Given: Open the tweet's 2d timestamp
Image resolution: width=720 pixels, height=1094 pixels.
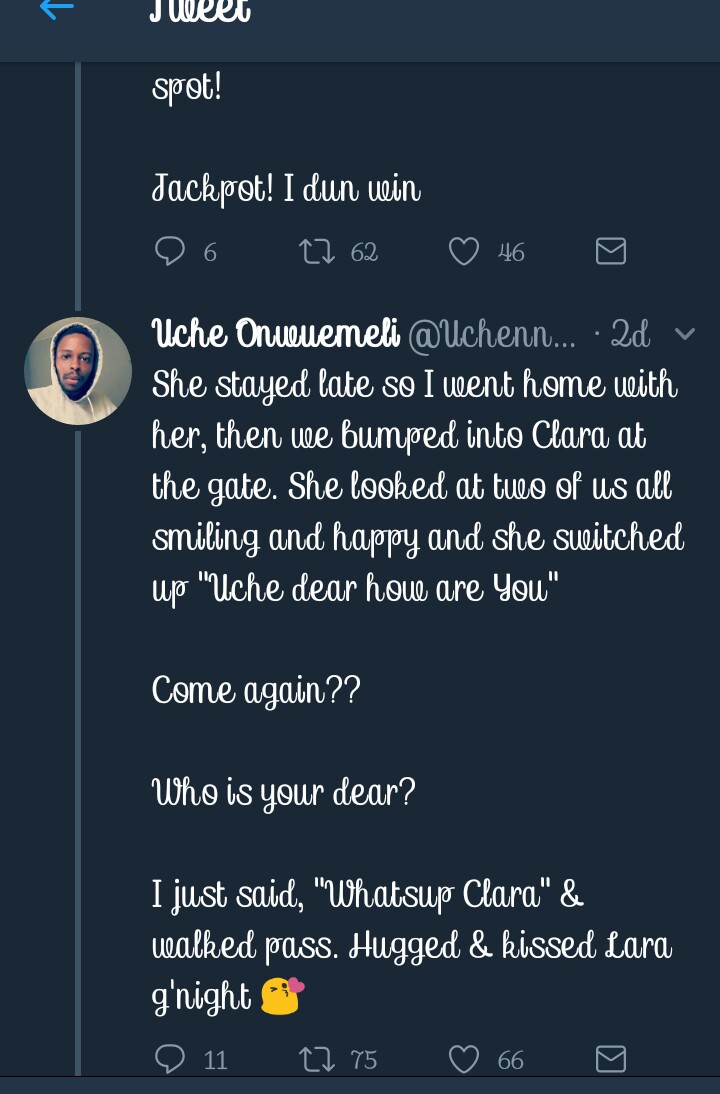Looking at the screenshot, I should click(x=630, y=336).
